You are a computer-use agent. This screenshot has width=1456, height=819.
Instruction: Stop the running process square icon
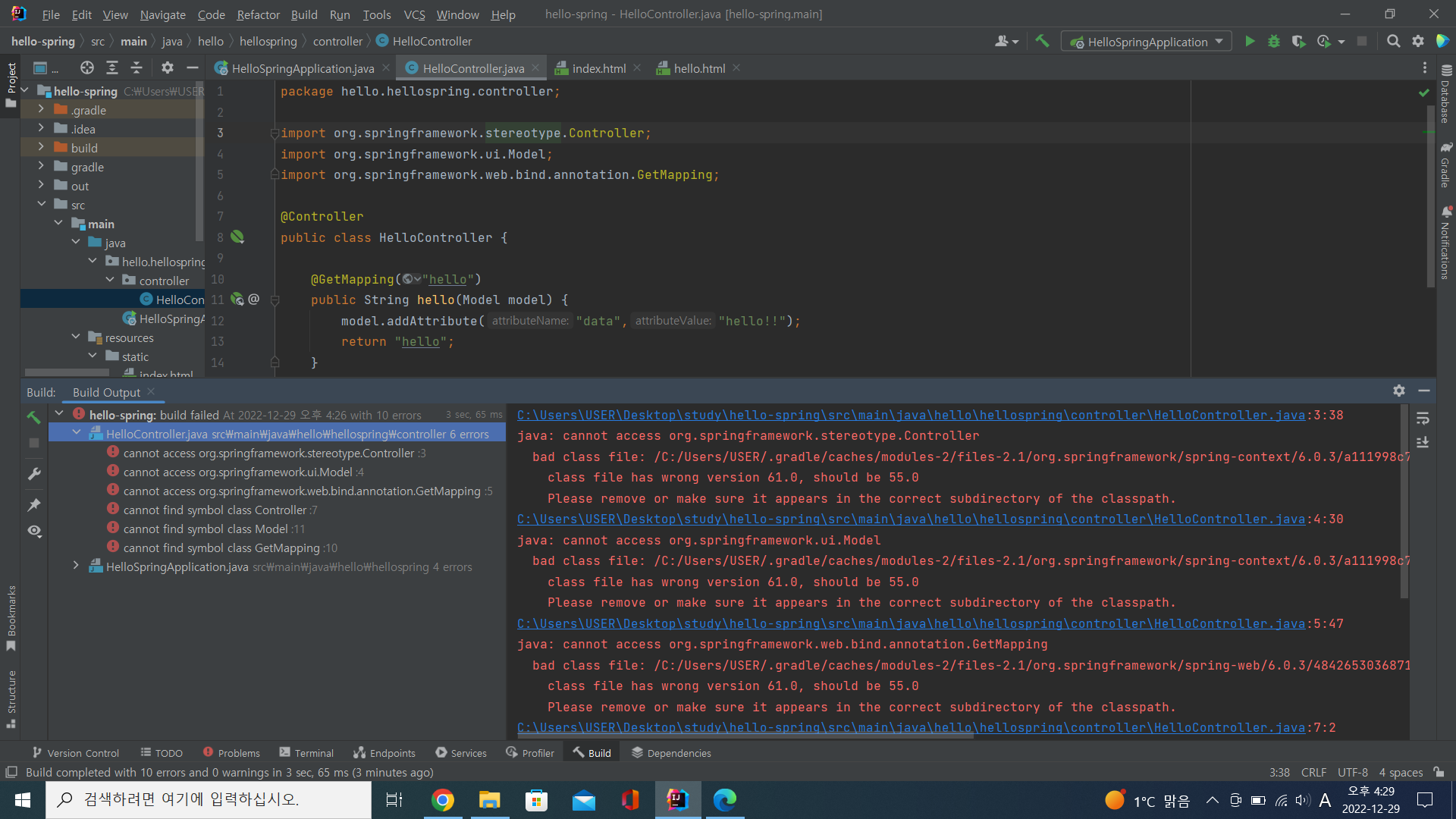coord(1362,42)
